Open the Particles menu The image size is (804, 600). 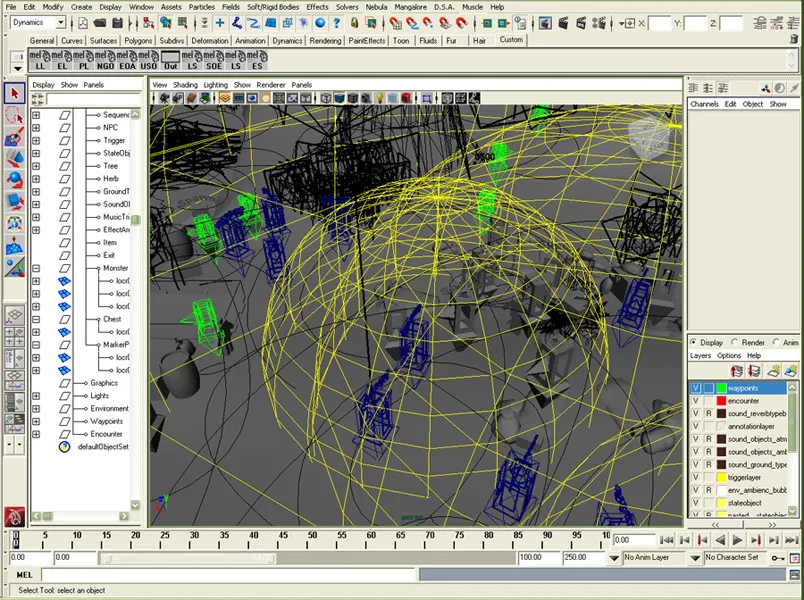coord(201,6)
